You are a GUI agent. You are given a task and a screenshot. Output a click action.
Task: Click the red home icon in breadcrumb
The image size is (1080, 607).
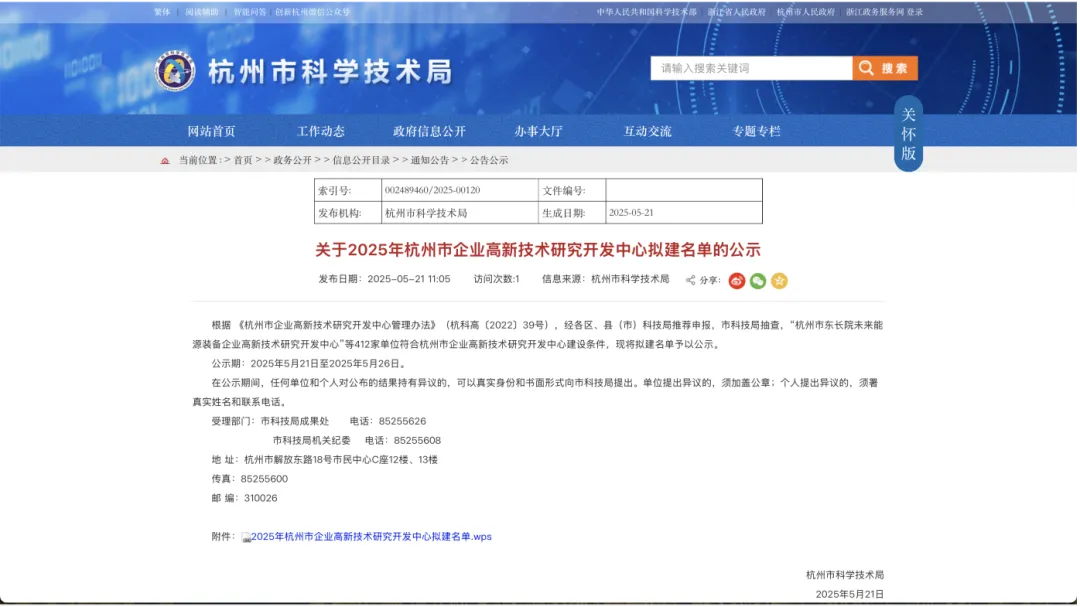[165, 161]
